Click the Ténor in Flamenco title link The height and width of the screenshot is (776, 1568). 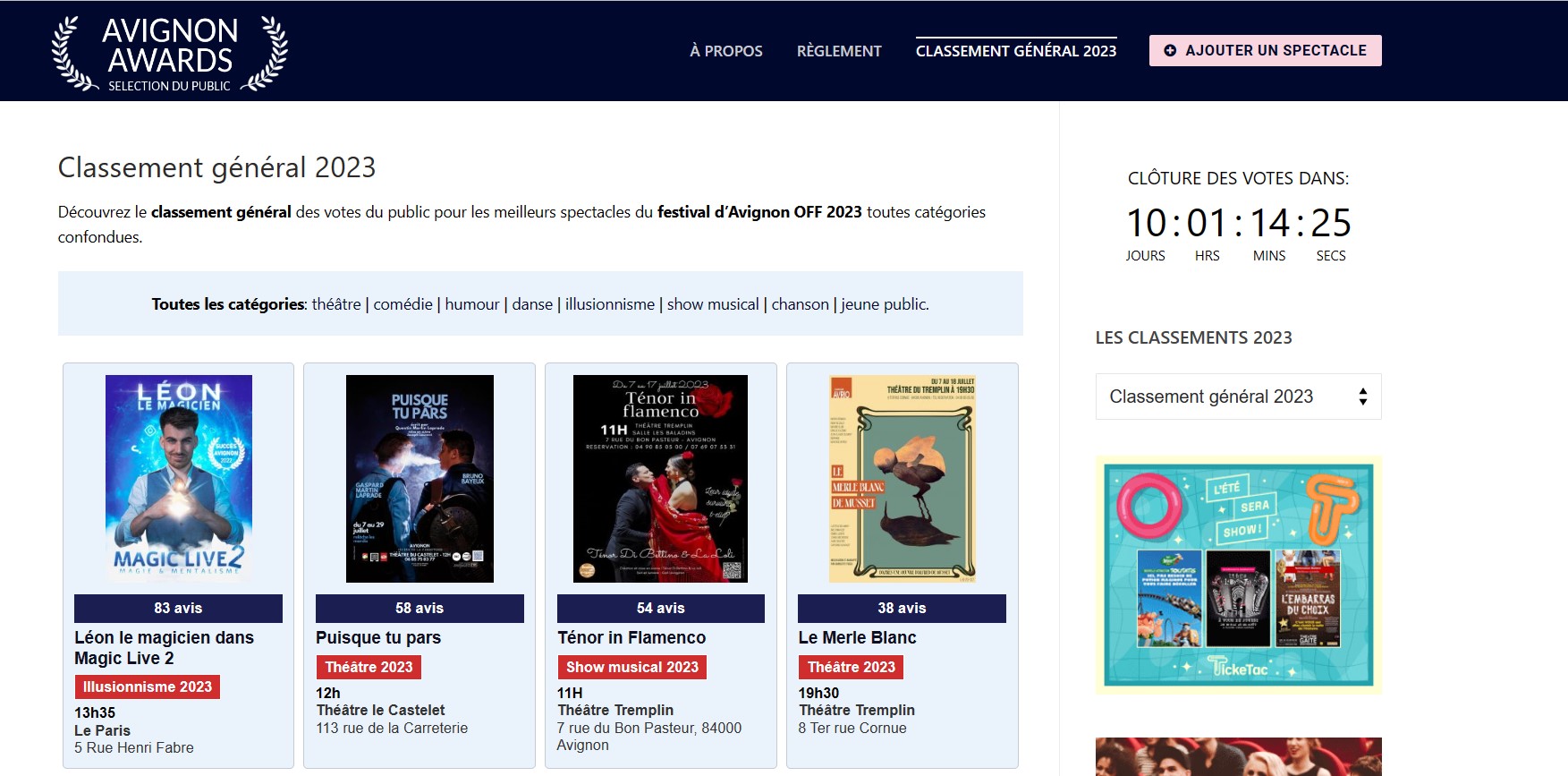pos(631,637)
